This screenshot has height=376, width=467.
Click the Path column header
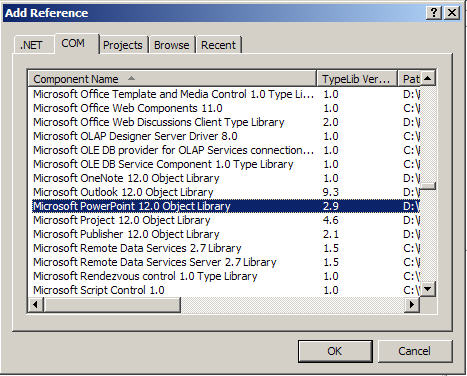409,79
